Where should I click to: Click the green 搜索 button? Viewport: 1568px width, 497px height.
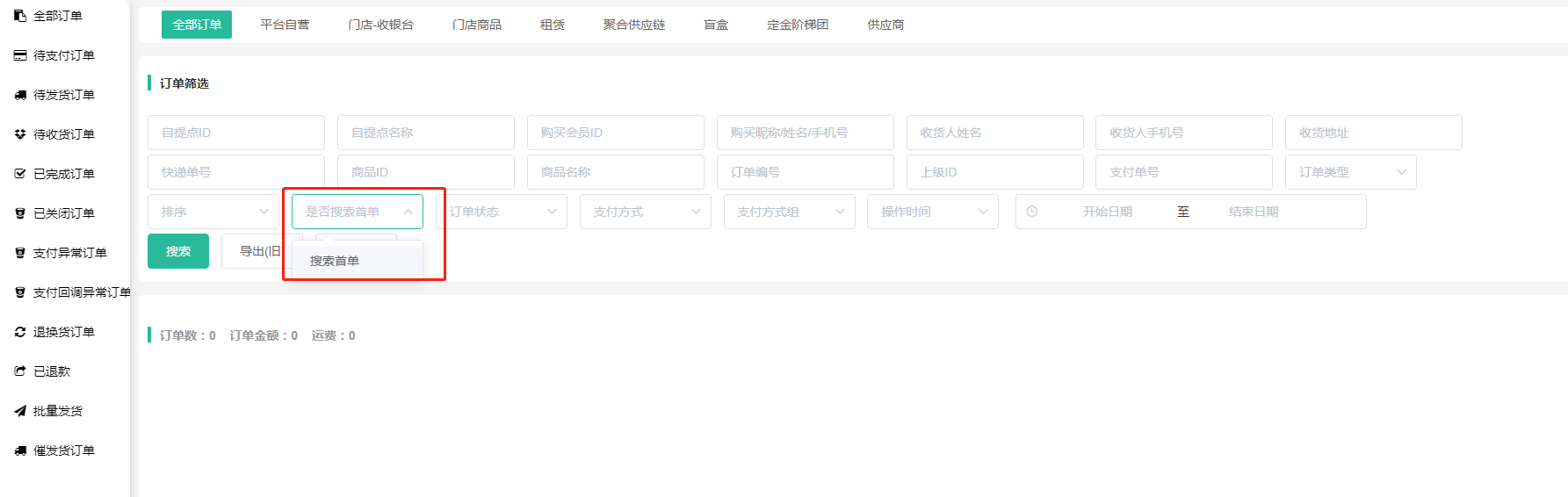coord(178,251)
